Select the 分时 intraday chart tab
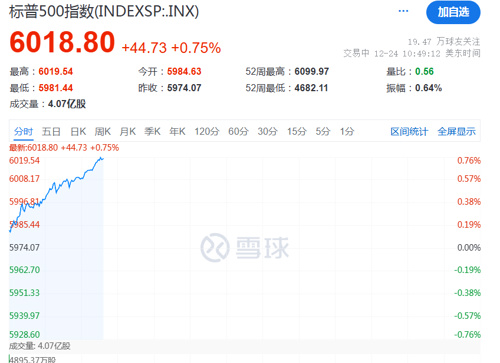500x363 pixels. (x=23, y=131)
